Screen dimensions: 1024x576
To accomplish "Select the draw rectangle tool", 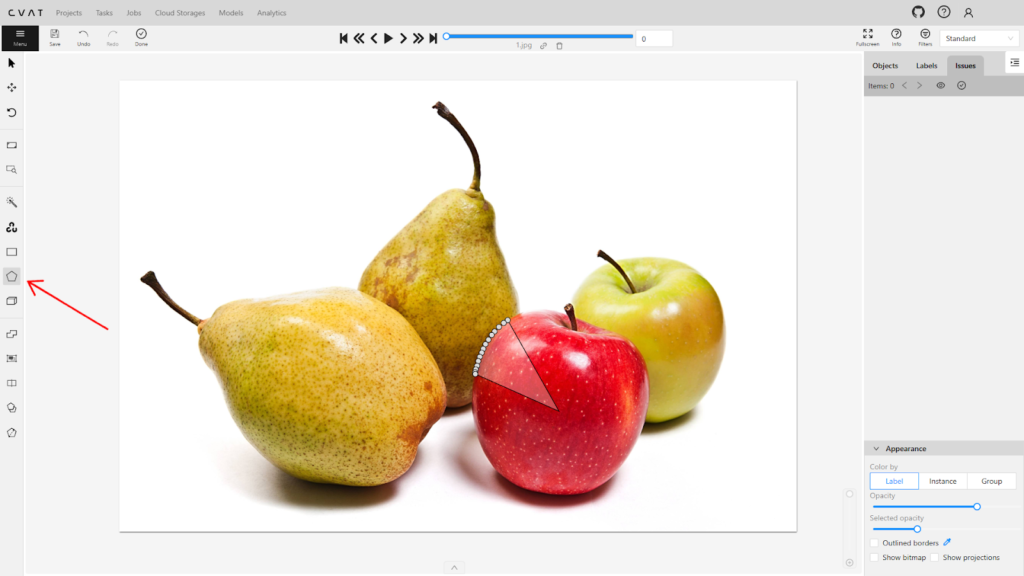I will pyautogui.click(x=12, y=252).
